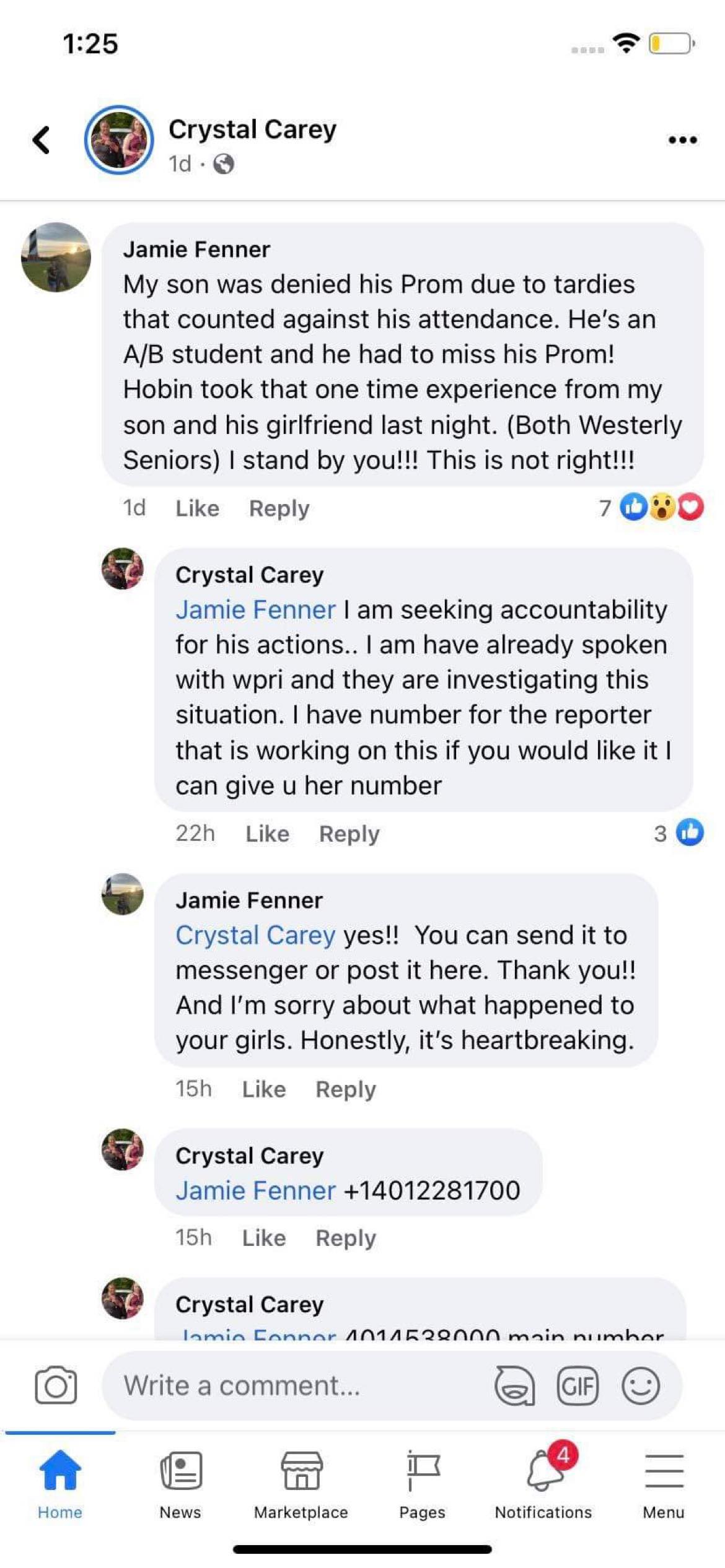
Task: Open Crystal Carey's profile picture in header
Action: [119, 140]
